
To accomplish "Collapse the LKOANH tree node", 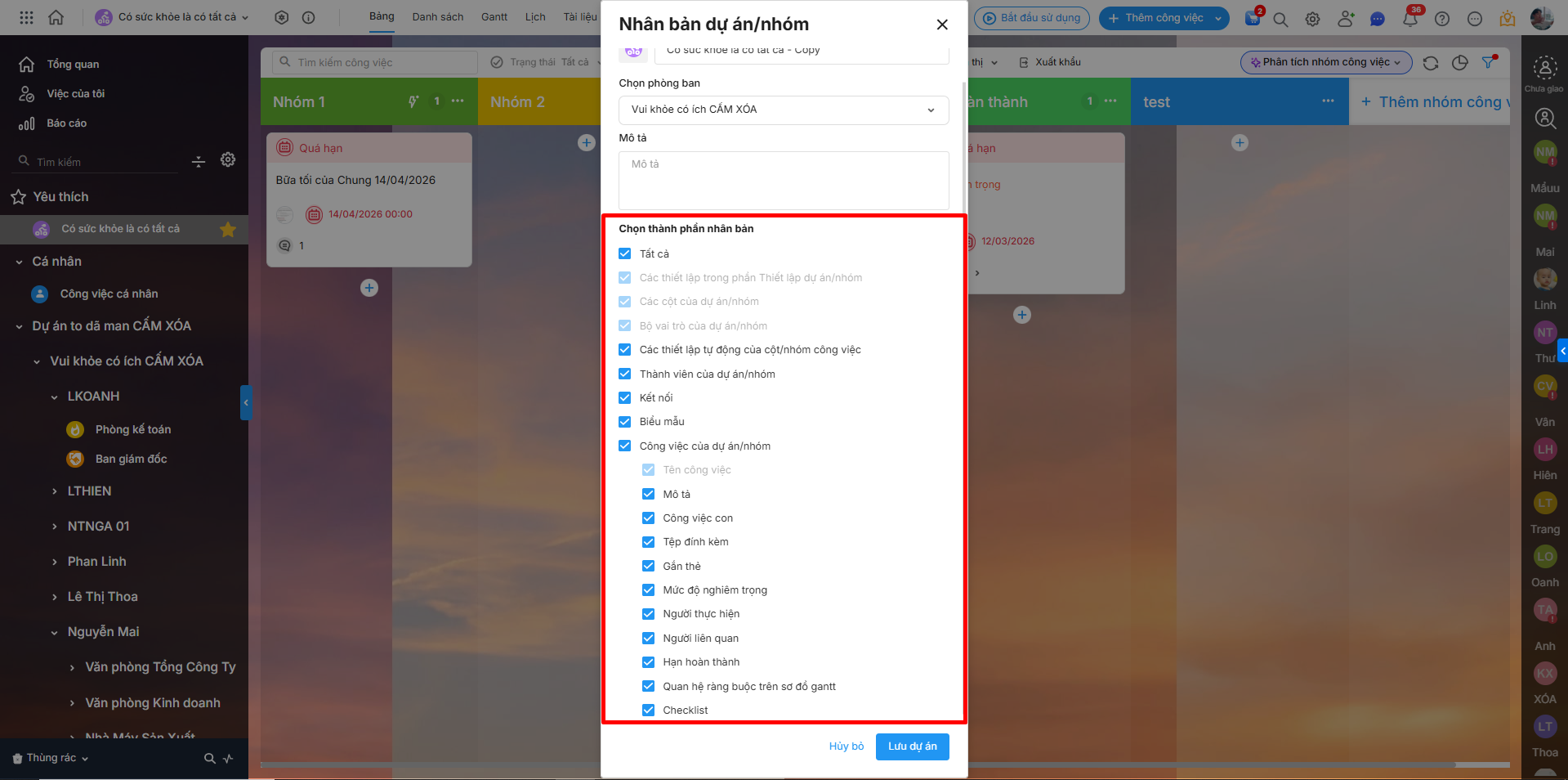I will [54, 397].
